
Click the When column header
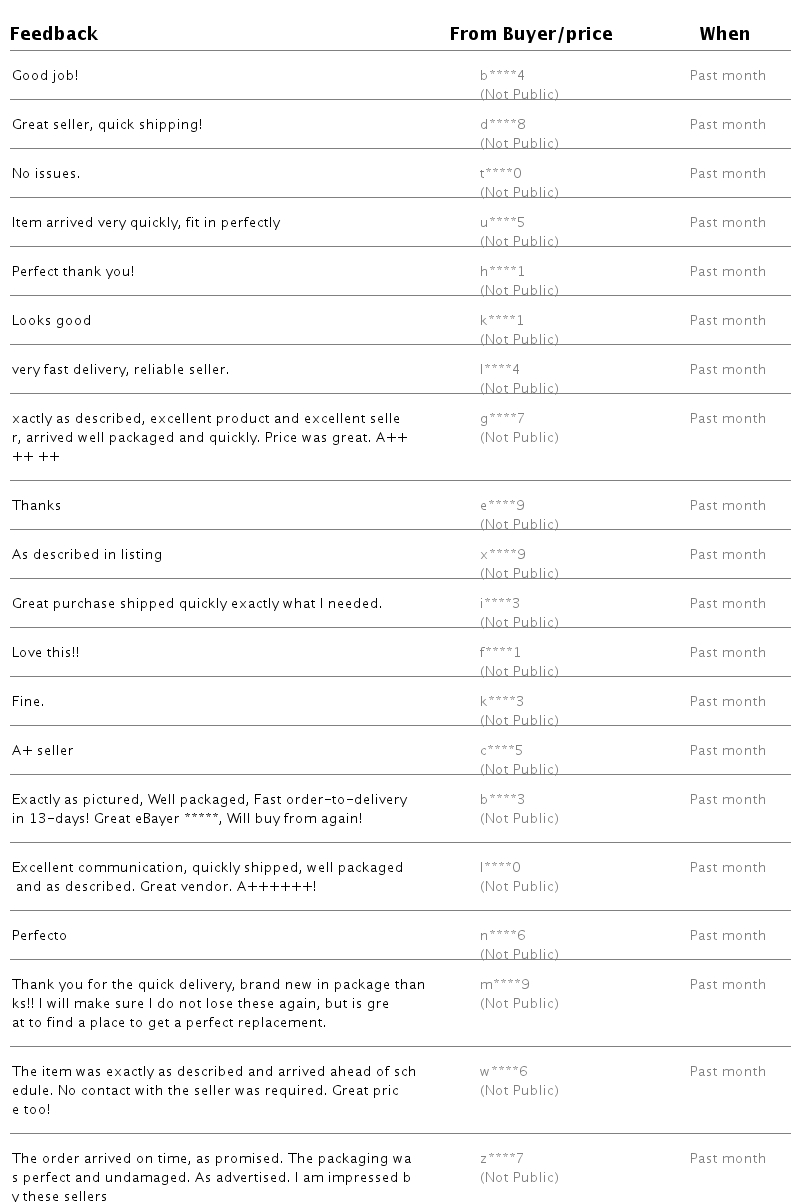(x=724, y=34)
